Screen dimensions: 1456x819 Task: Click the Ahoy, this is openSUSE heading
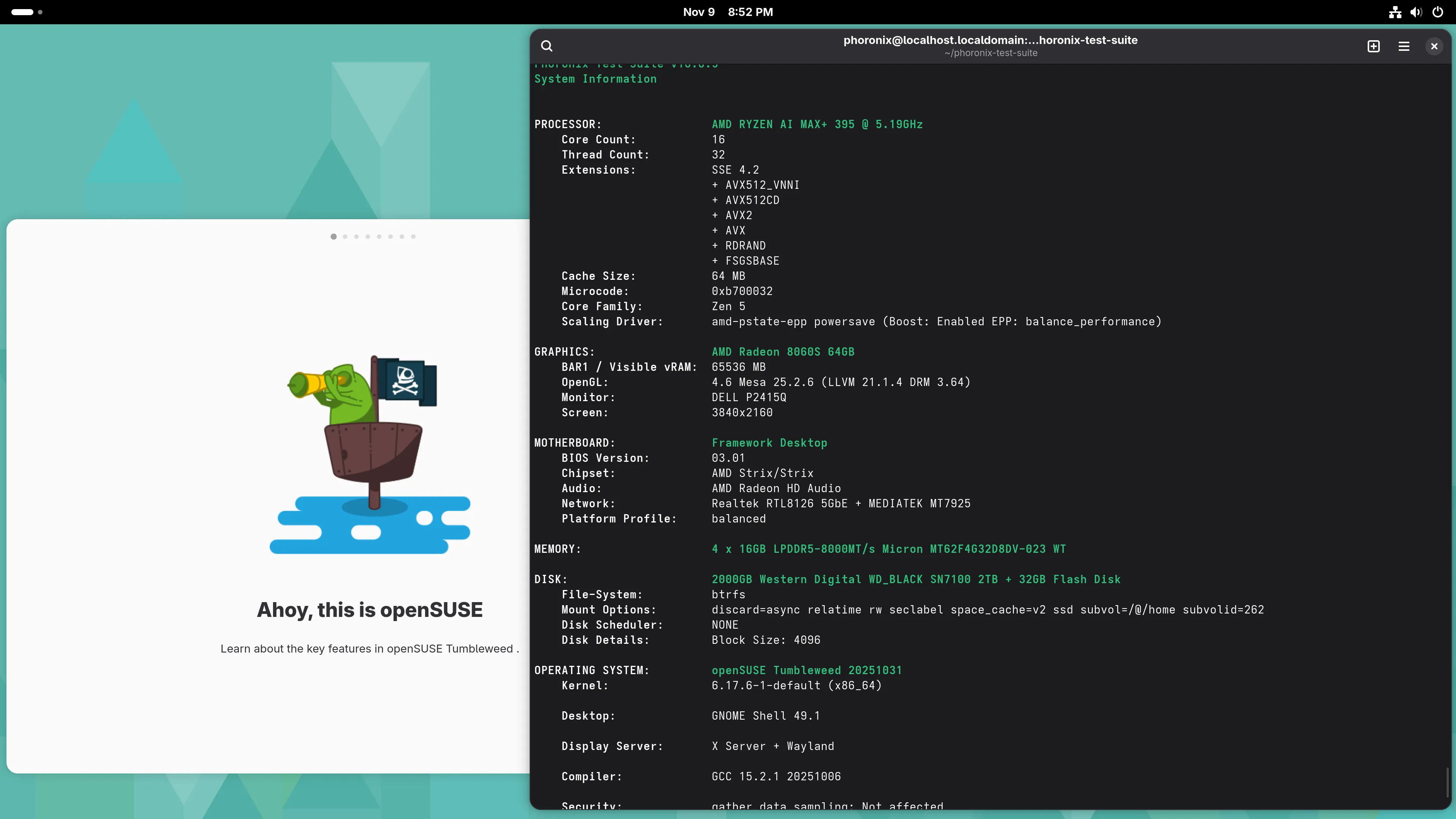(370, 610)
